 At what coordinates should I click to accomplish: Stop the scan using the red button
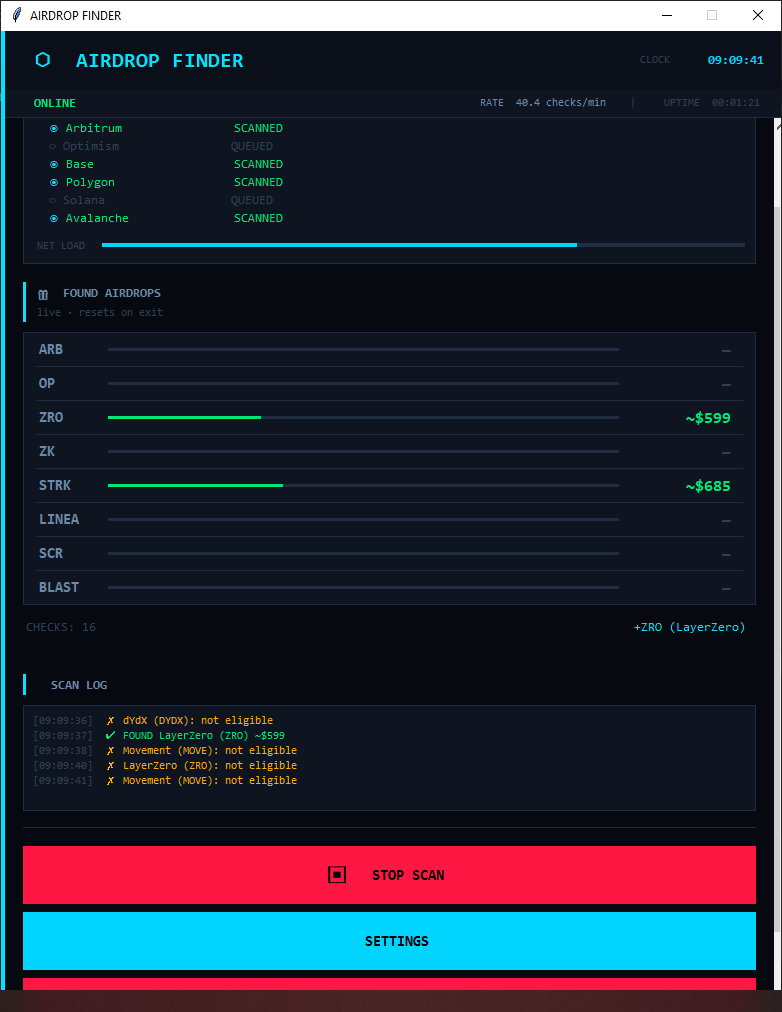389,875
